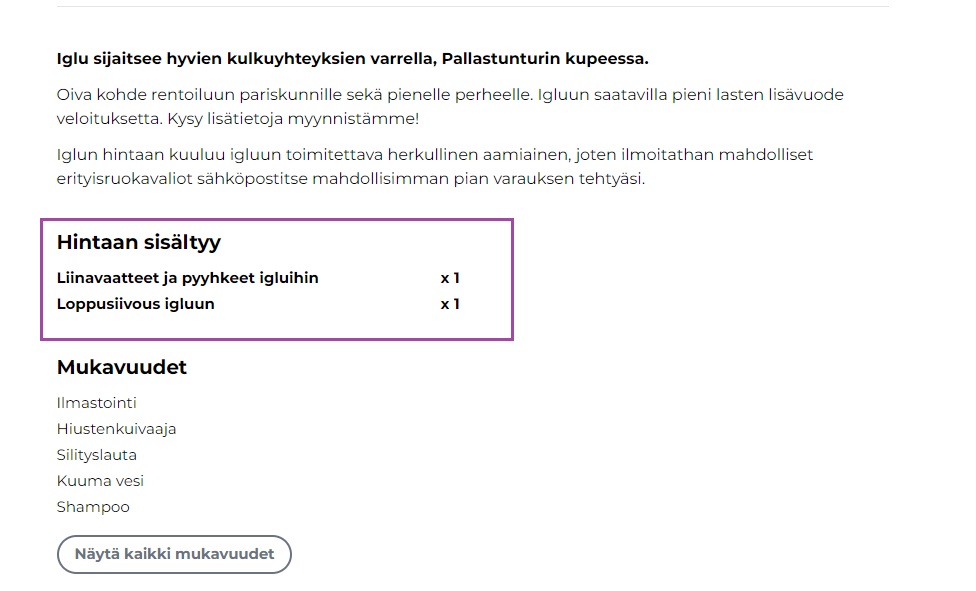The height and width of the screenshot is (591, 976).
Task: Click the Hintaan sisältyy heading
Action: point(139,242)
